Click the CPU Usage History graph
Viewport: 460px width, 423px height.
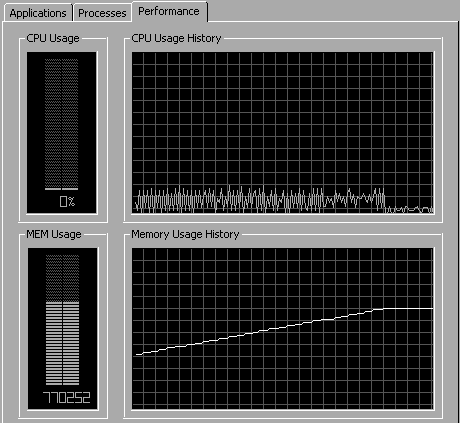pos(283,132)
